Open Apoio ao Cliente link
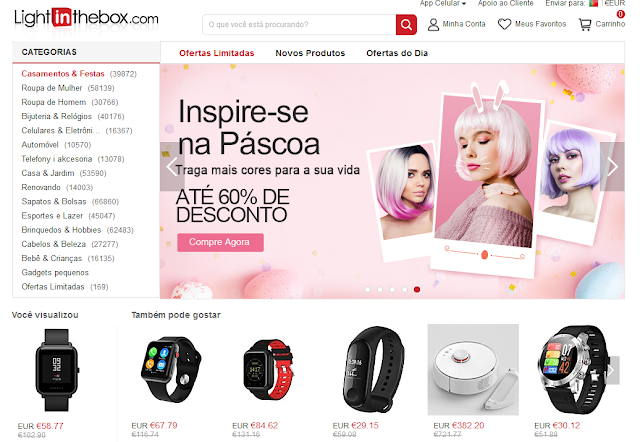 505,3
